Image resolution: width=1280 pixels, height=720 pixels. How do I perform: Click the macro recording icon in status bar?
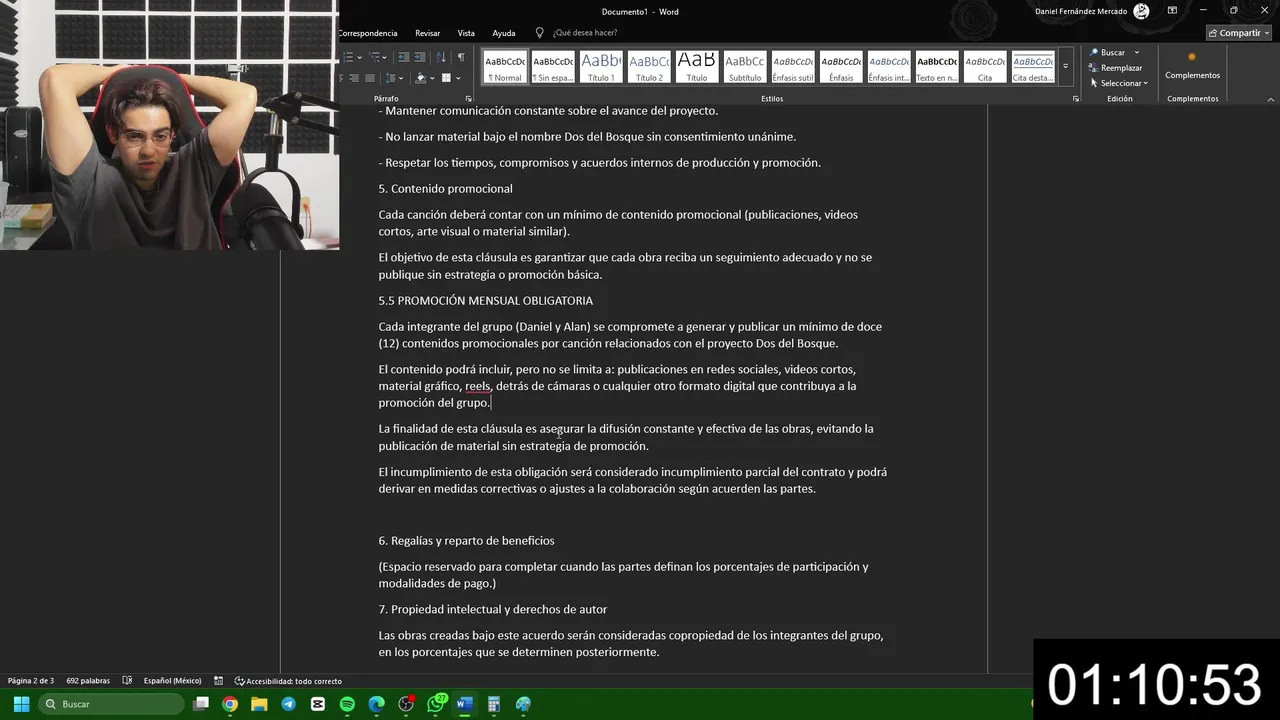coord(218,681)
